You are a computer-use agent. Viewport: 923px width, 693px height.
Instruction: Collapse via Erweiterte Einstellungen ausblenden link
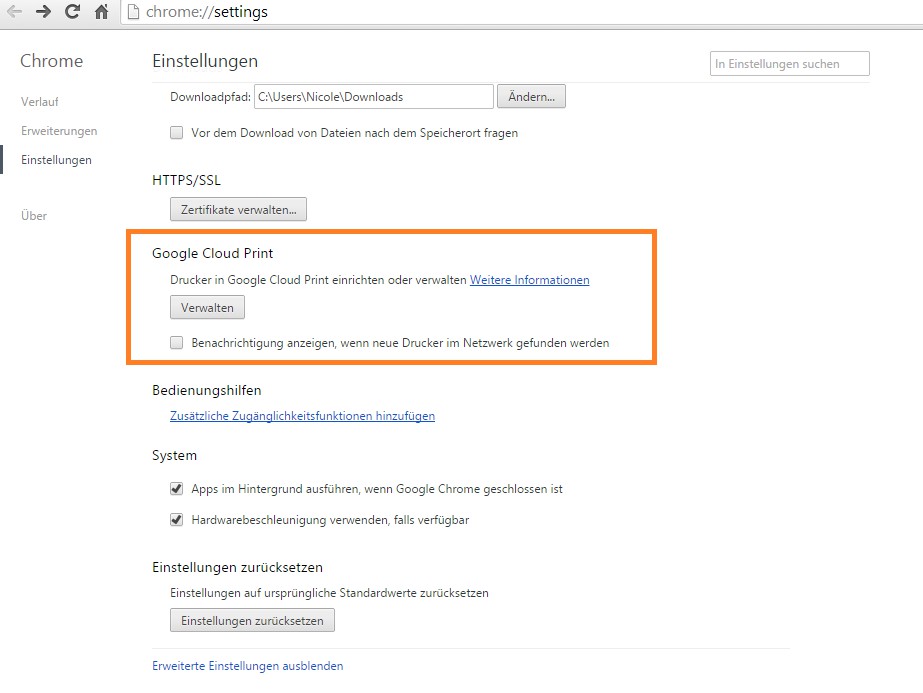(247, 665)
